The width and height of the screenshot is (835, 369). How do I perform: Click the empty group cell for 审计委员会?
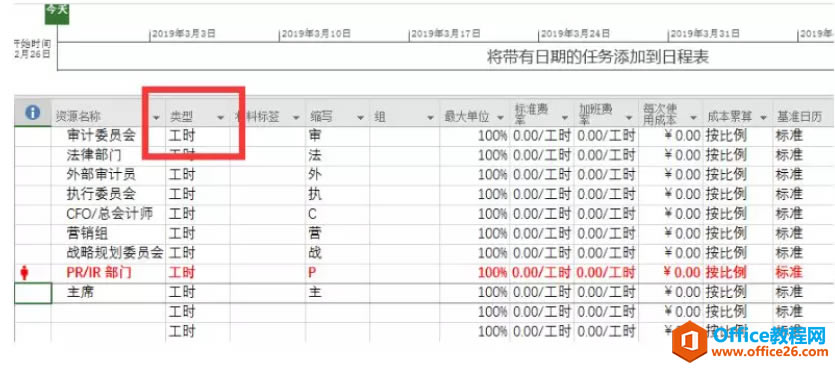pos(405,136)
